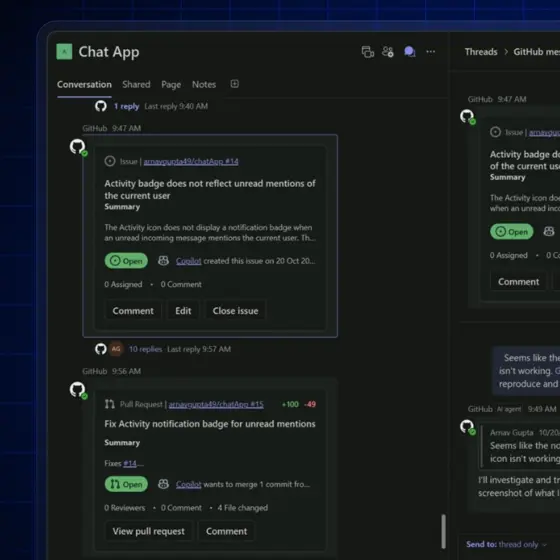This screenshot has width=560, height=560.
Task: Click Copilot icon in Threads panel issue card
Action: click(x=549, y=231)
